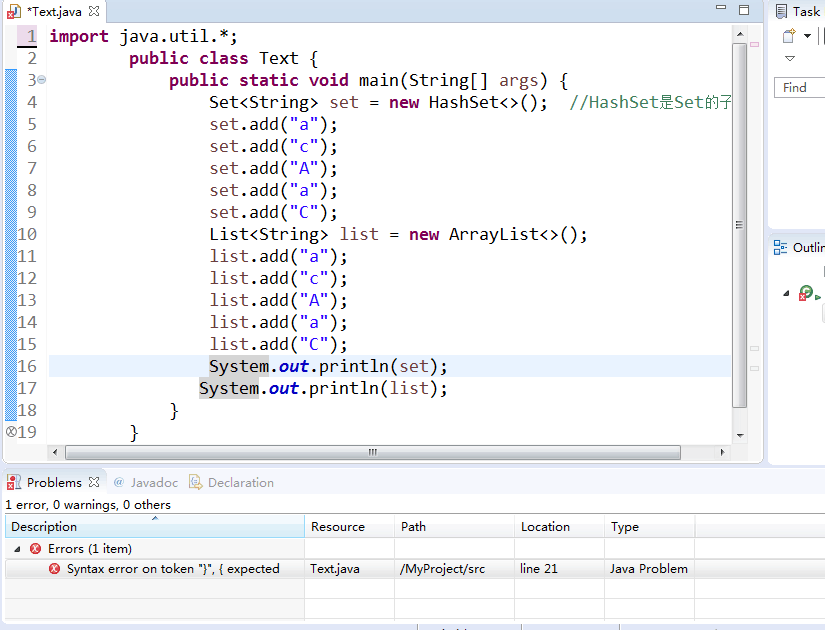Collapse the main method fold marker on line 3
The height and width of the screenshot is (630, 825).
[x=42, y=79]
